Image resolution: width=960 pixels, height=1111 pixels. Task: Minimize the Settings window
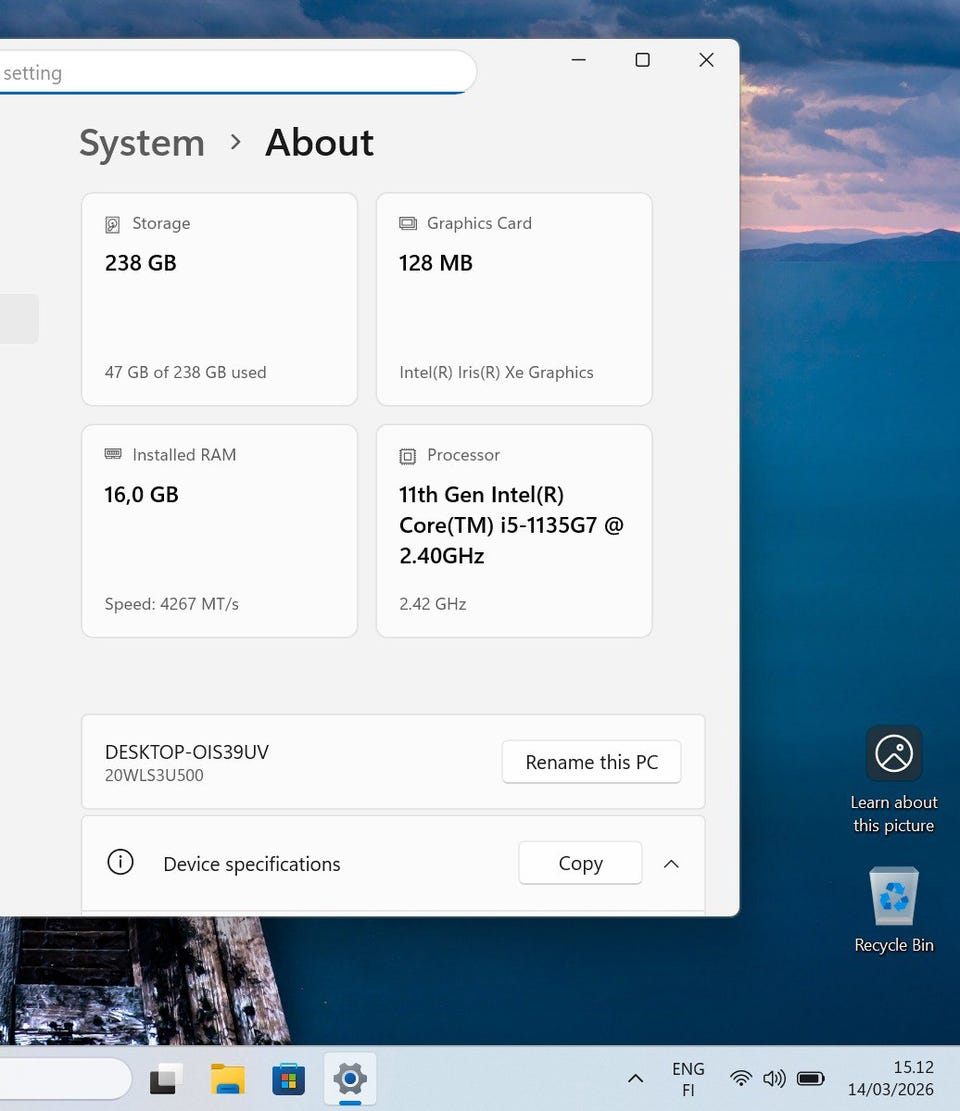(x=579, y=60)
